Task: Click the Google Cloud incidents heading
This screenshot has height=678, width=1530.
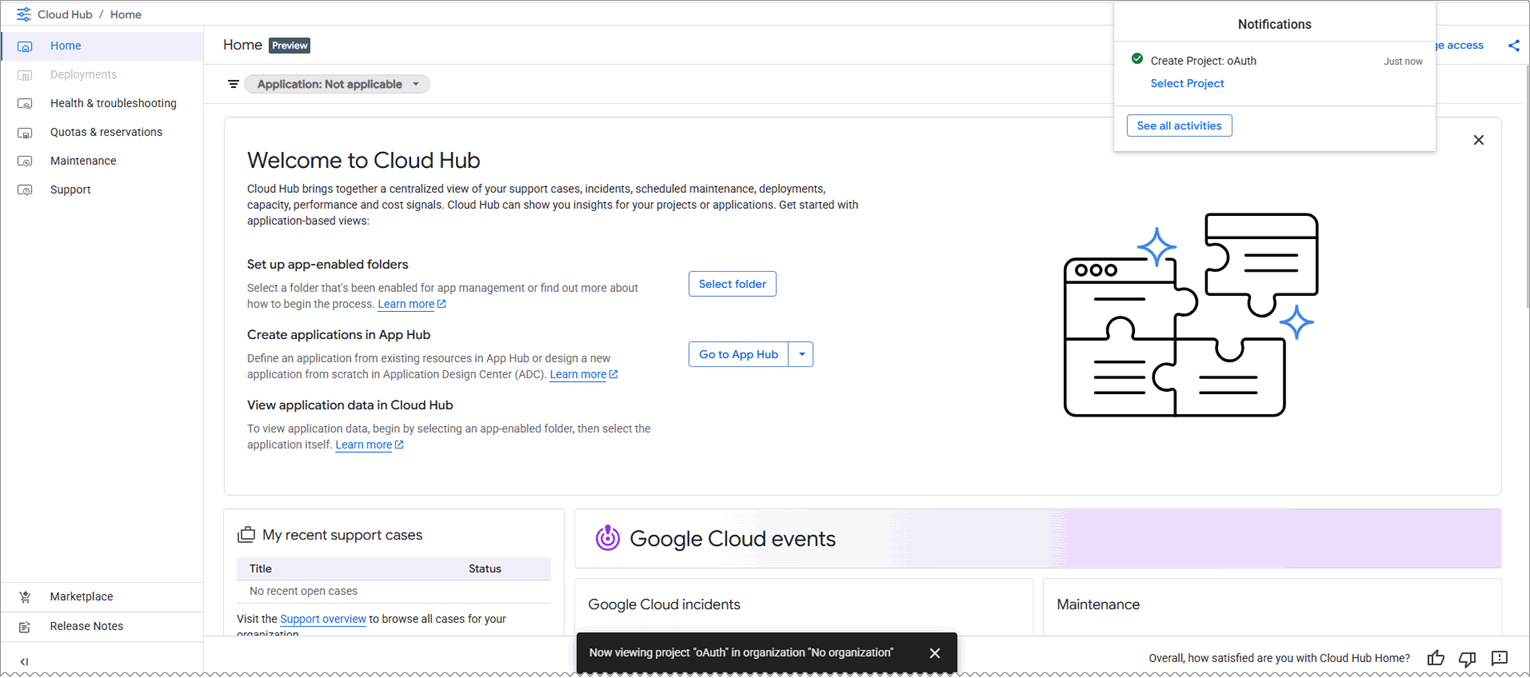Action: pyautogui.click(x=664, y=604)
